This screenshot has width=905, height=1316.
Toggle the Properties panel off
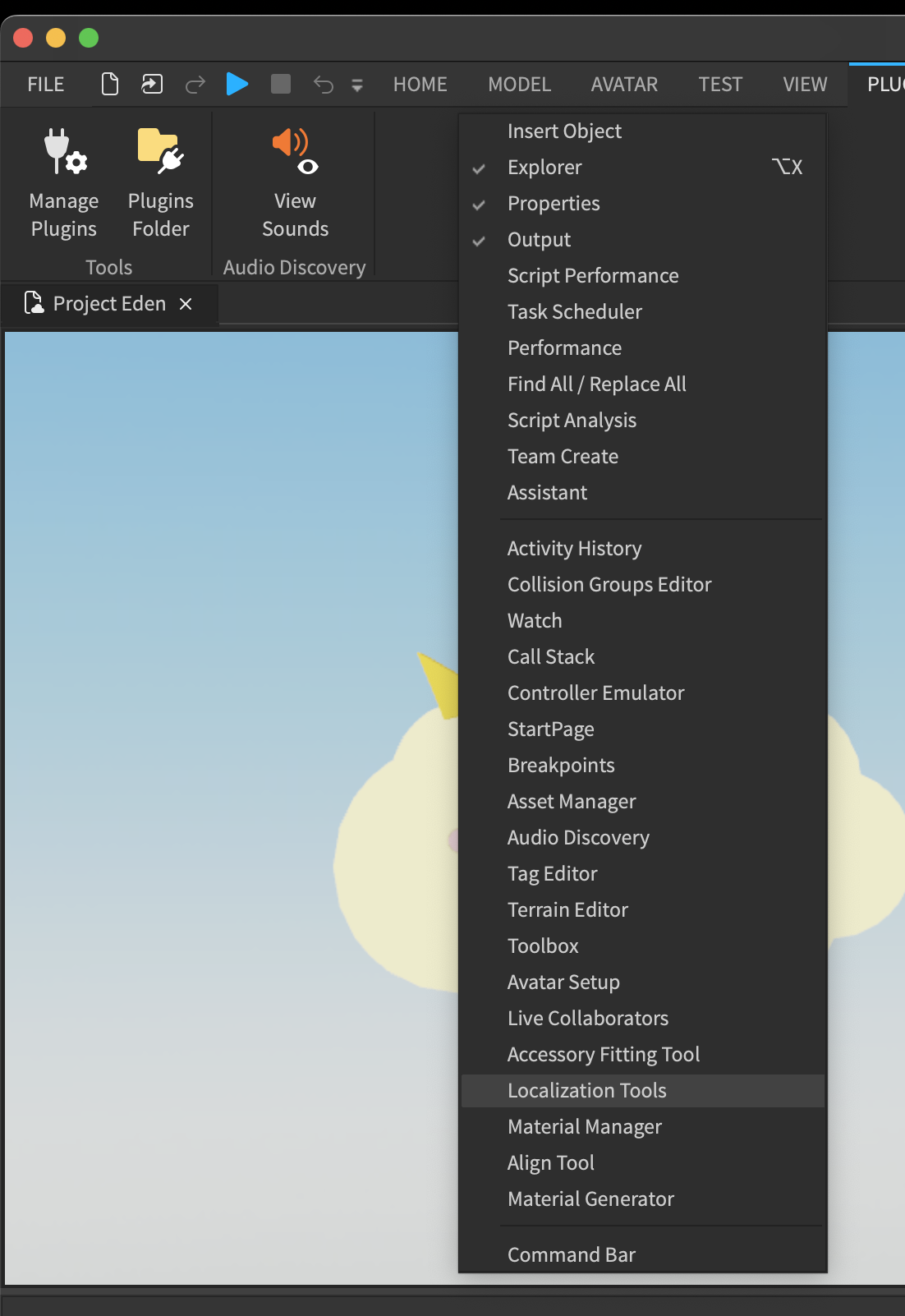(x=643, y=204)
